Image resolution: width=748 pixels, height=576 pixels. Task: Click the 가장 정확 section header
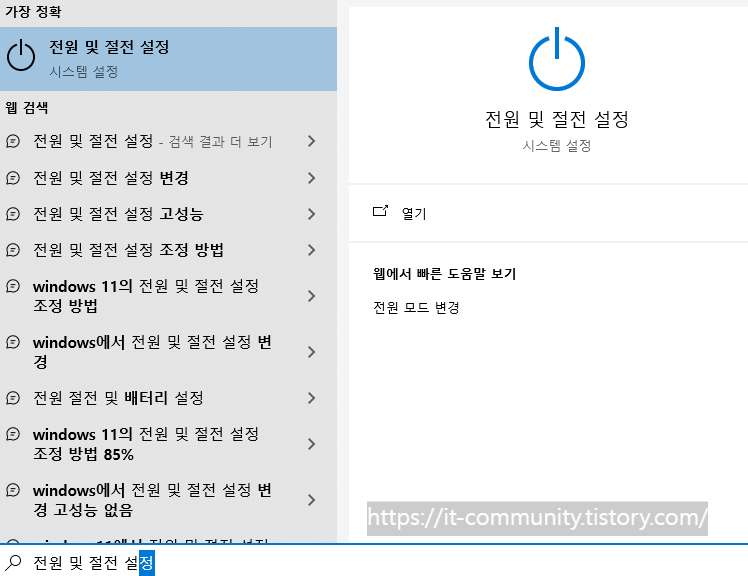click(33, 11)
